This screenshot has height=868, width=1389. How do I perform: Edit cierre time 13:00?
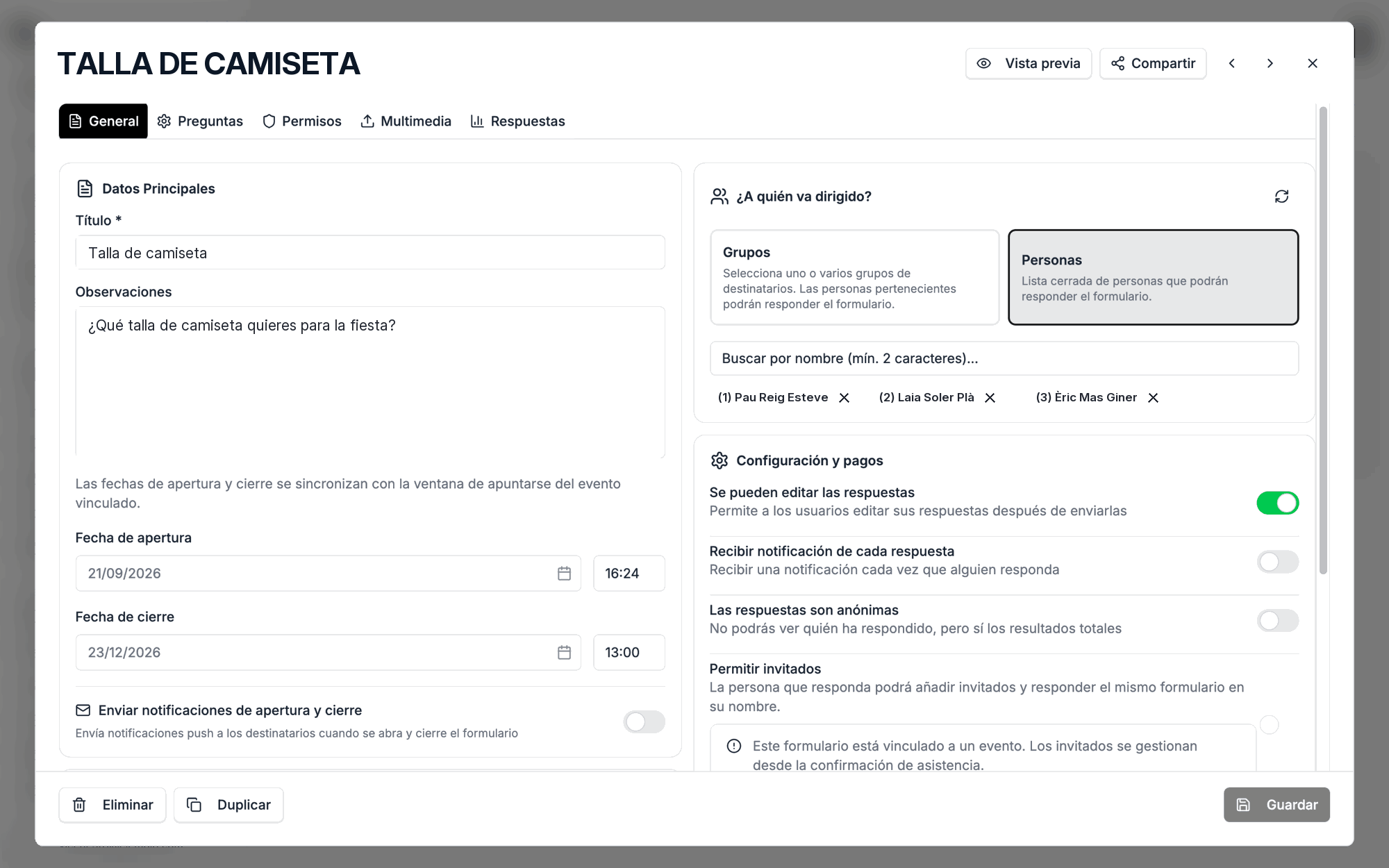[x=629, y=653]
